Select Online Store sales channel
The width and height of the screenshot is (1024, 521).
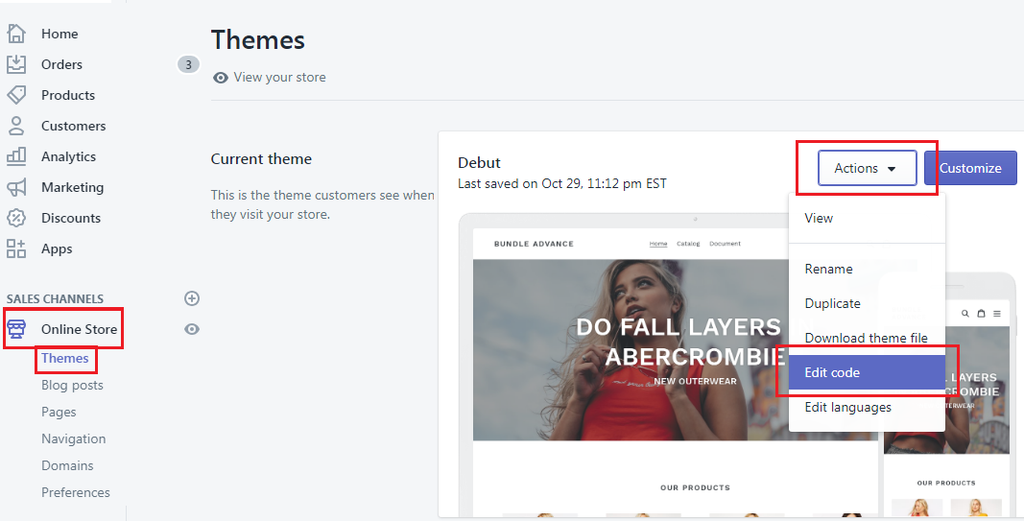coord(79,329)
